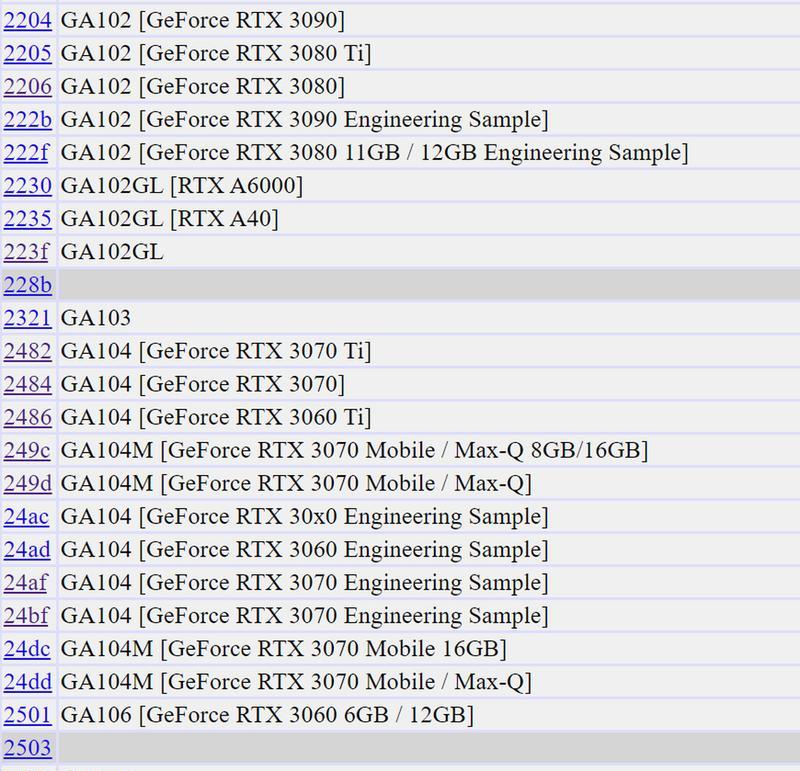Viewport: 800px width, 771px height.
Task: Select the 'GA103' device name
Action: pos(96,318)
